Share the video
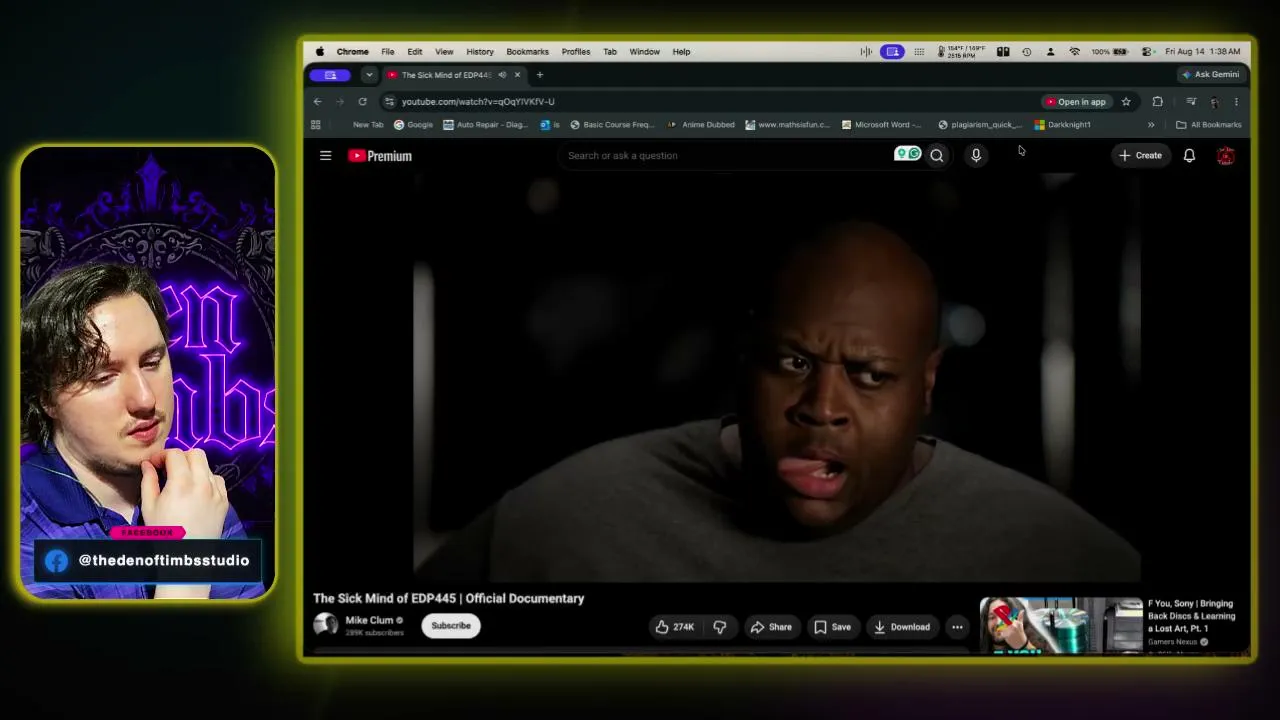The height and width of the screenshot is (720, 1280). (771, 627)
